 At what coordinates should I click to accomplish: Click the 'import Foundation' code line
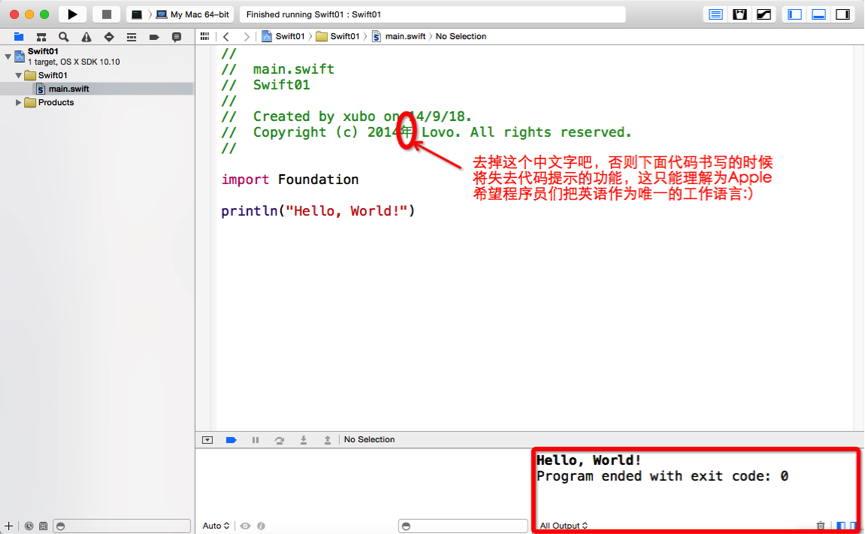(290, 180)
